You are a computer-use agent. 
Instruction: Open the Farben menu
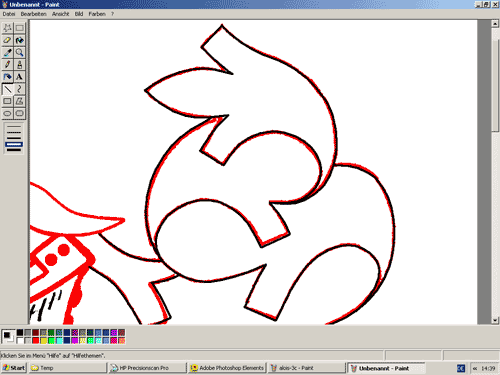(x=97, y=14)
